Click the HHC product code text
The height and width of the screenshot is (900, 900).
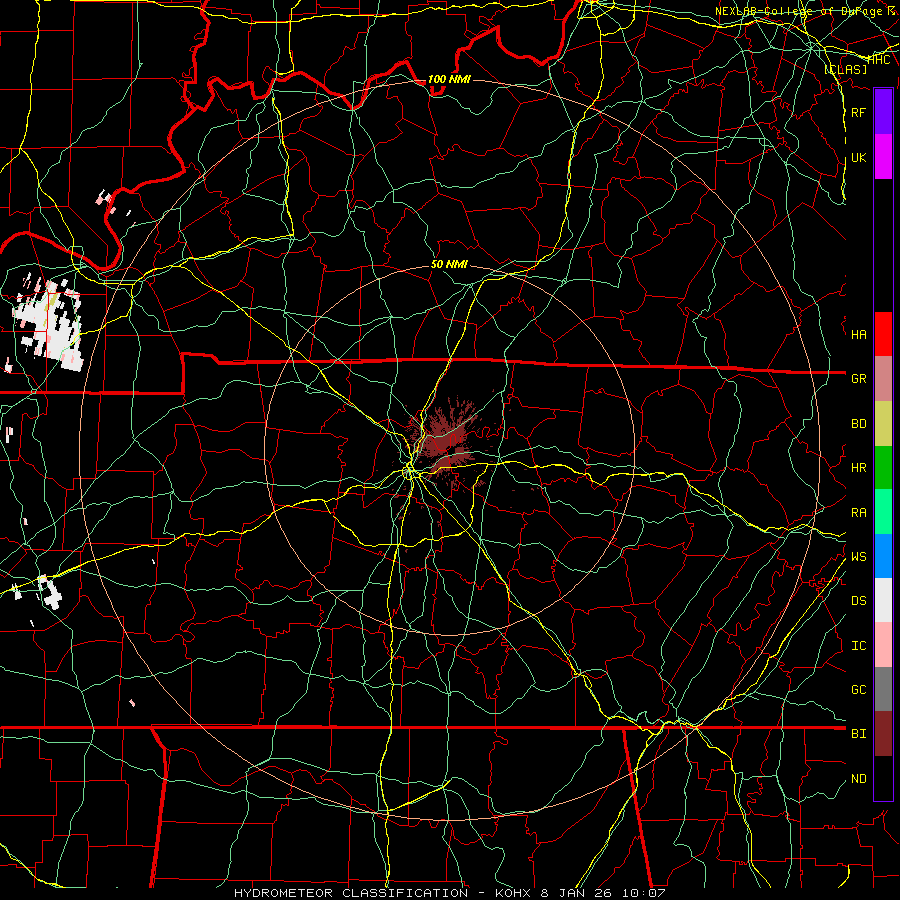[879, 60]
